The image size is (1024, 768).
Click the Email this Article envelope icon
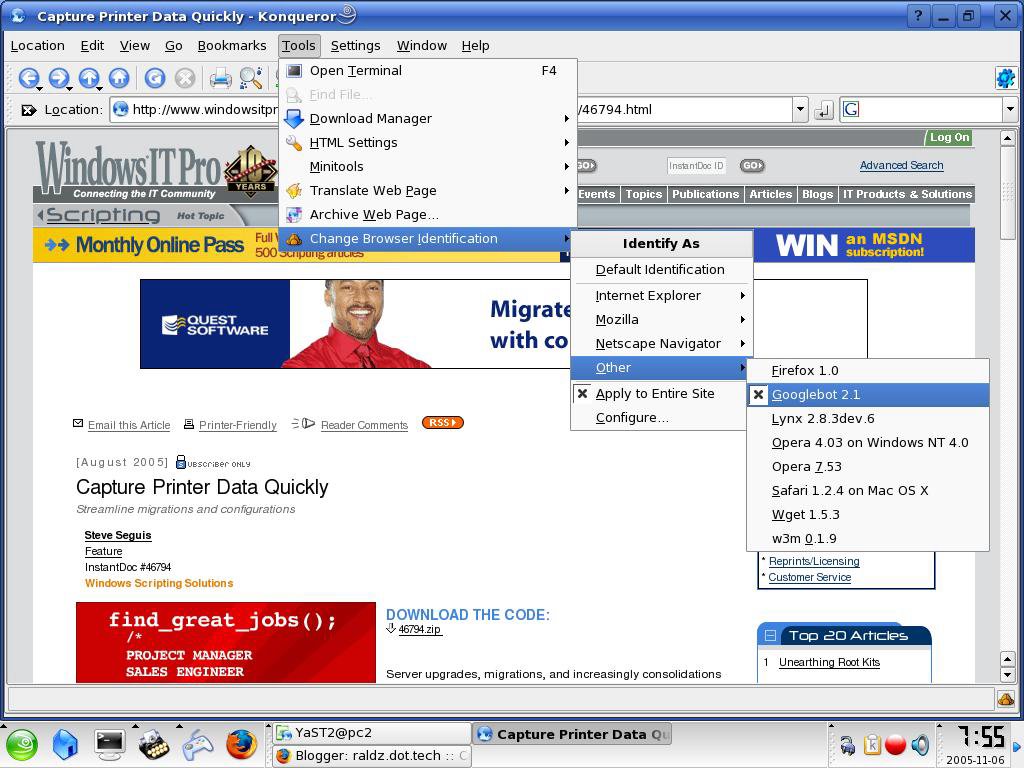click(78, 424)
